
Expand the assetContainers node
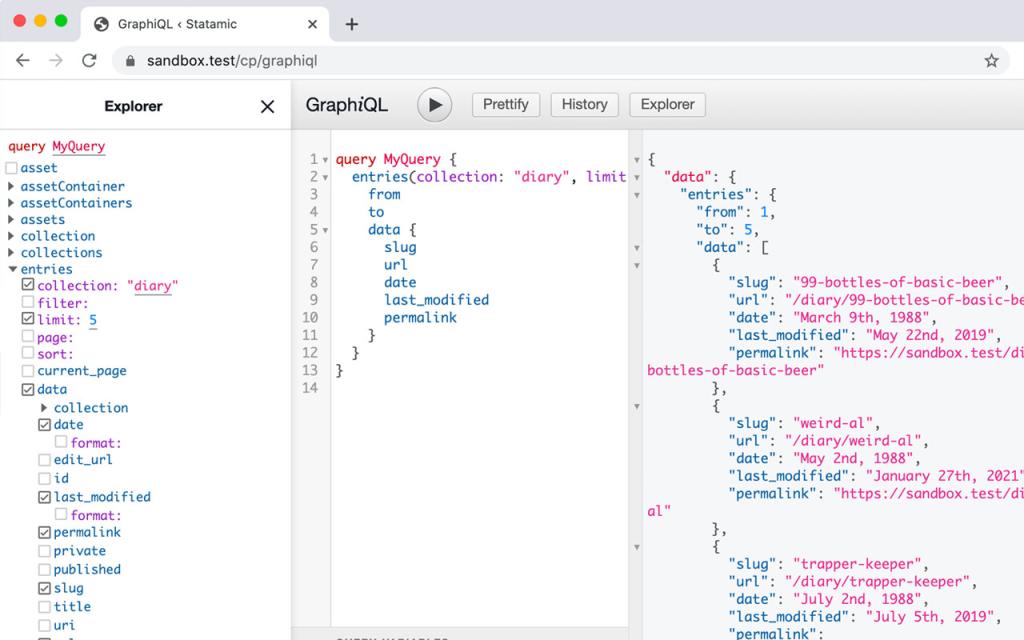11,202
